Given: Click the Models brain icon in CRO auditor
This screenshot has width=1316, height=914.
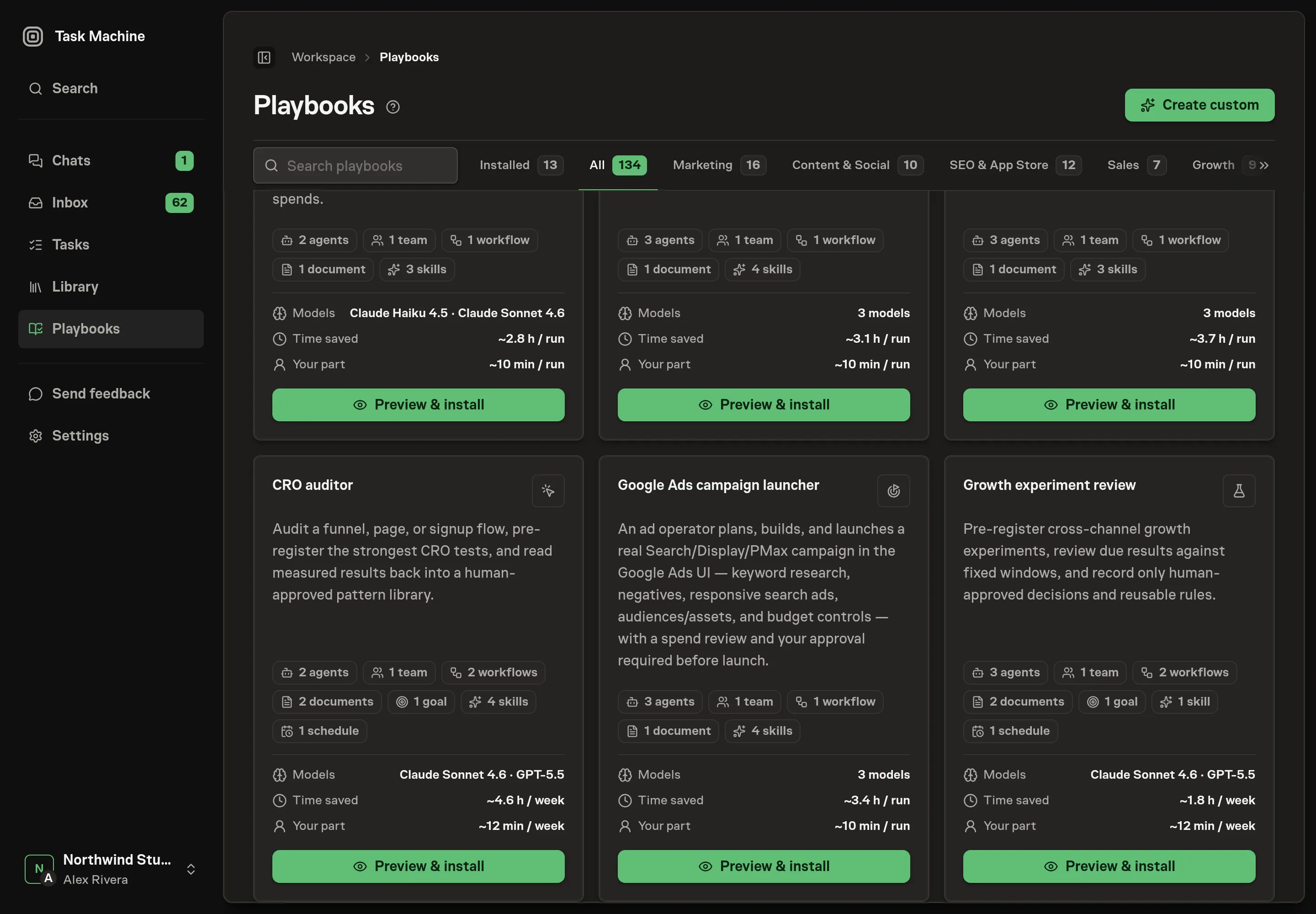Looking at the screenshot, I should [x=280, y=774].
